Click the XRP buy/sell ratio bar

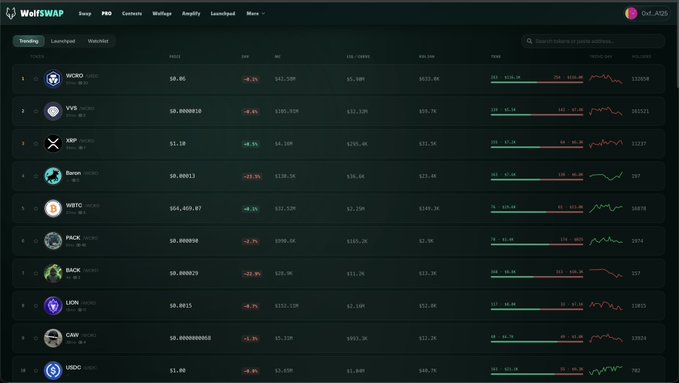coord(537,147)
